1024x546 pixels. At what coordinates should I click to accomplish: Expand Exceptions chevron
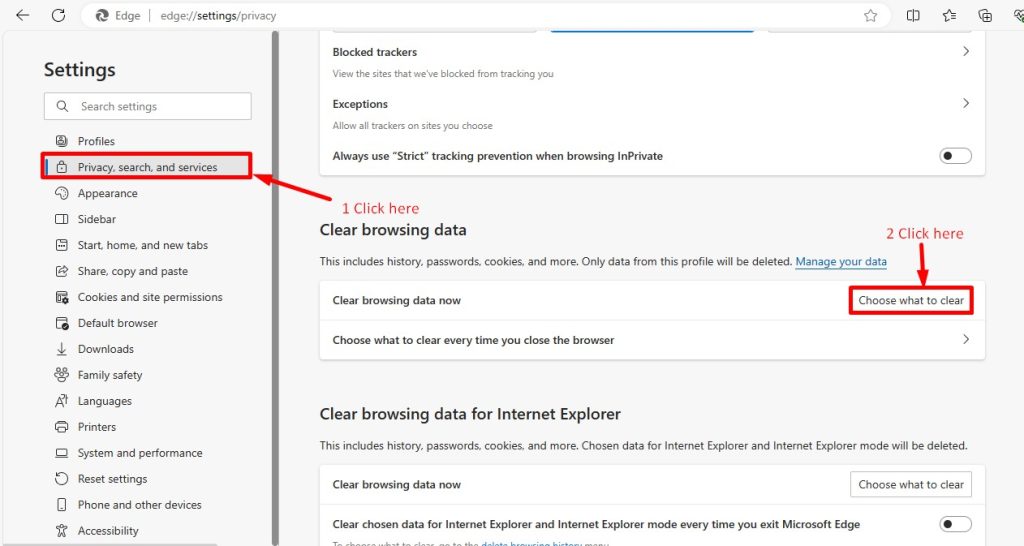[966, 103]
